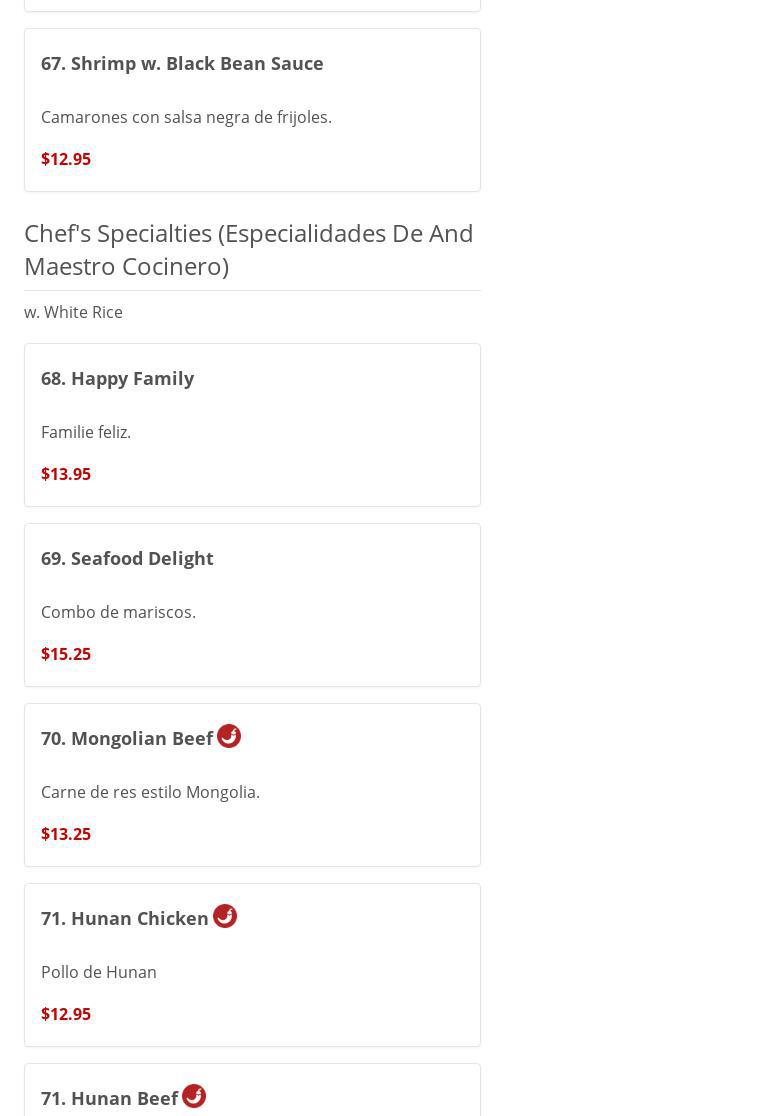Click the 'Pollo de Hunan' description
770x1116 pixels.
[99, 972]
